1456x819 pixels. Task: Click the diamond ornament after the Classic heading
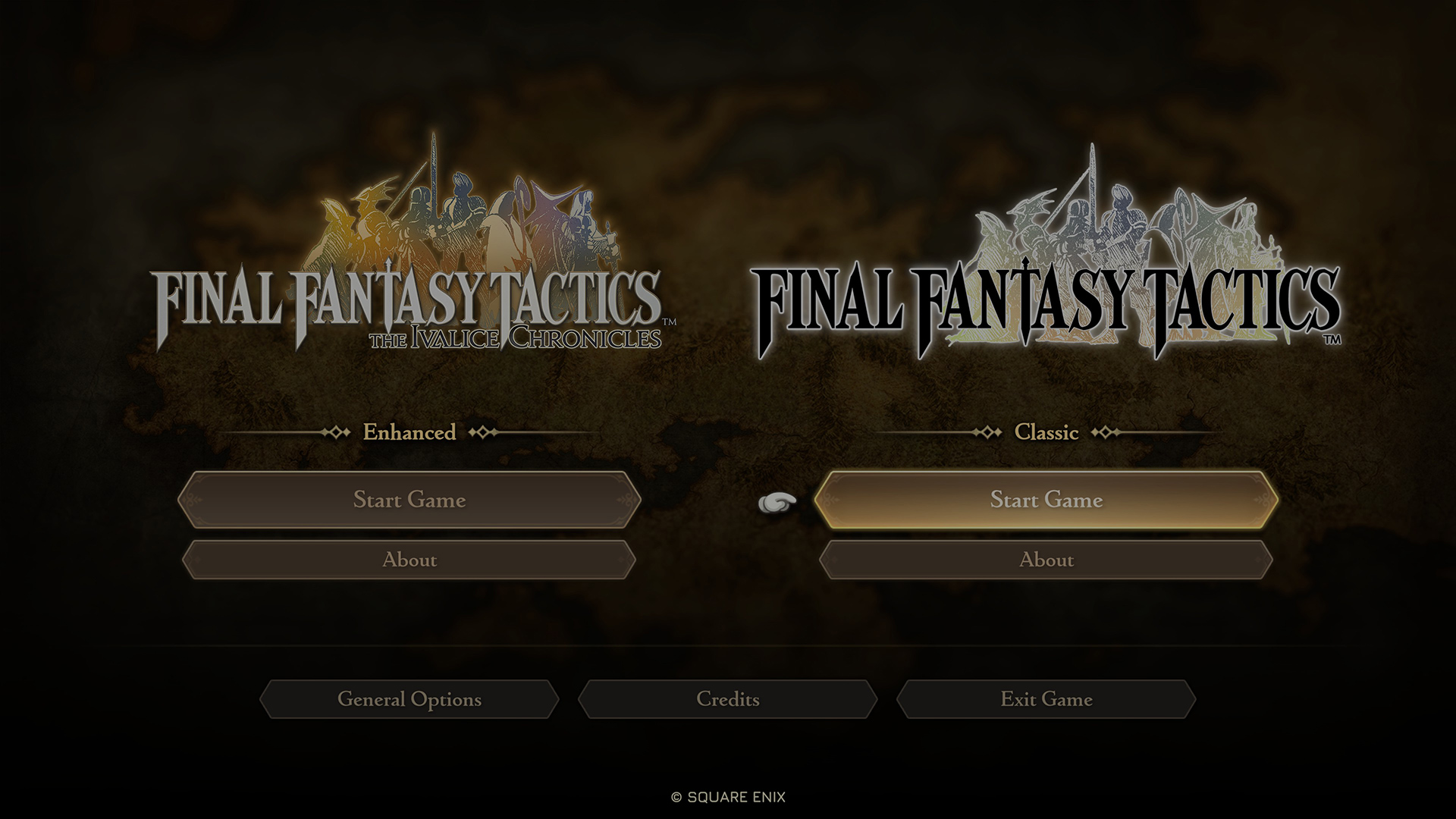pyautogui.click(x=1106, y=432)
